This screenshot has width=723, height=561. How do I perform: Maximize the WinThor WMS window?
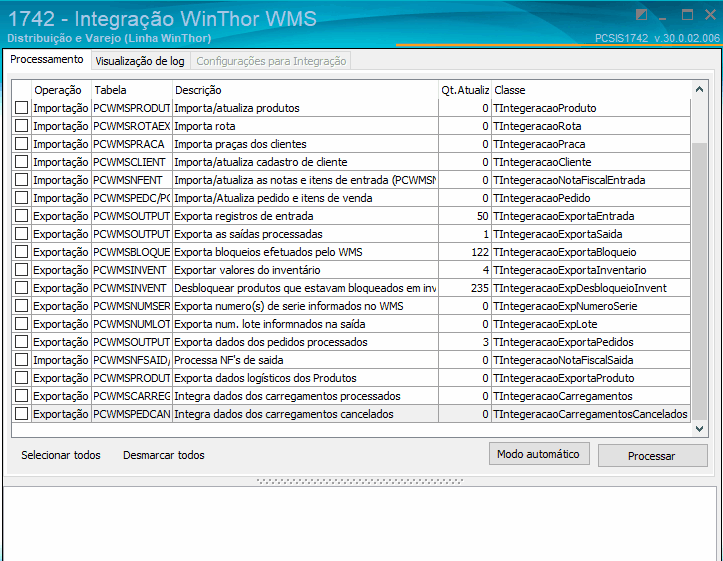point(687,15)
